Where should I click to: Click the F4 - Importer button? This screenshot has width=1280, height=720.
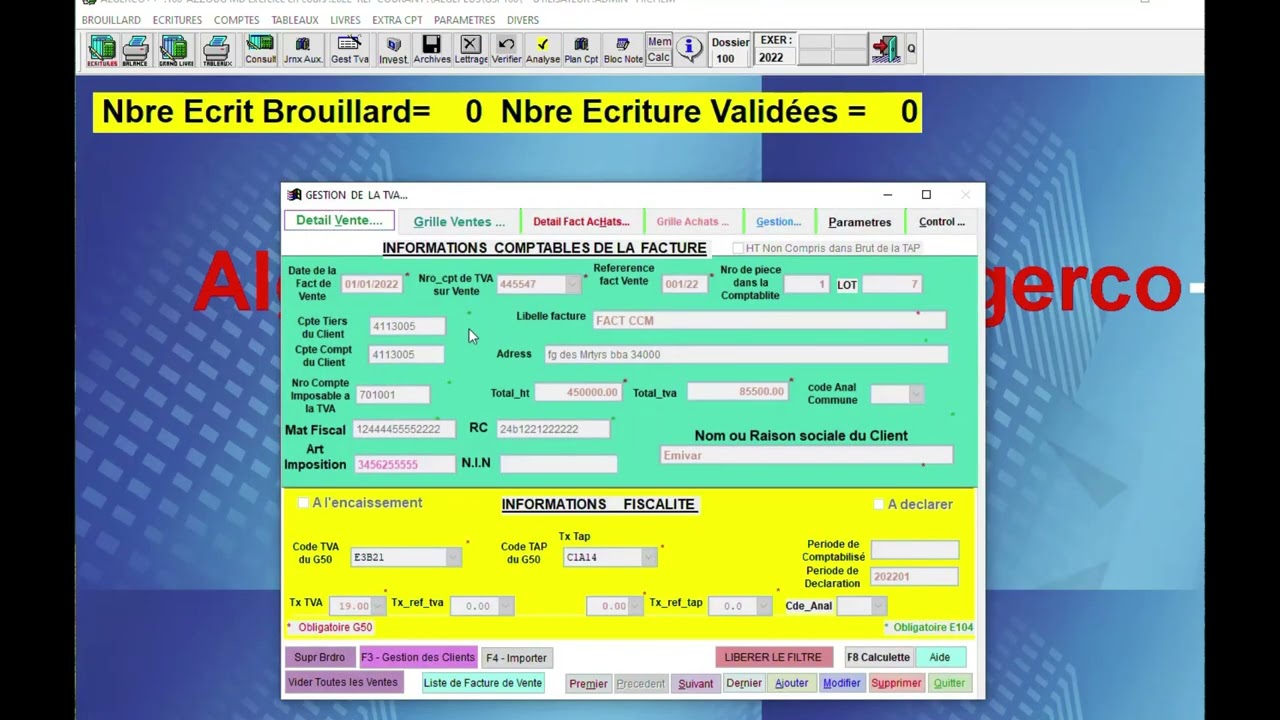click(517, 658)
